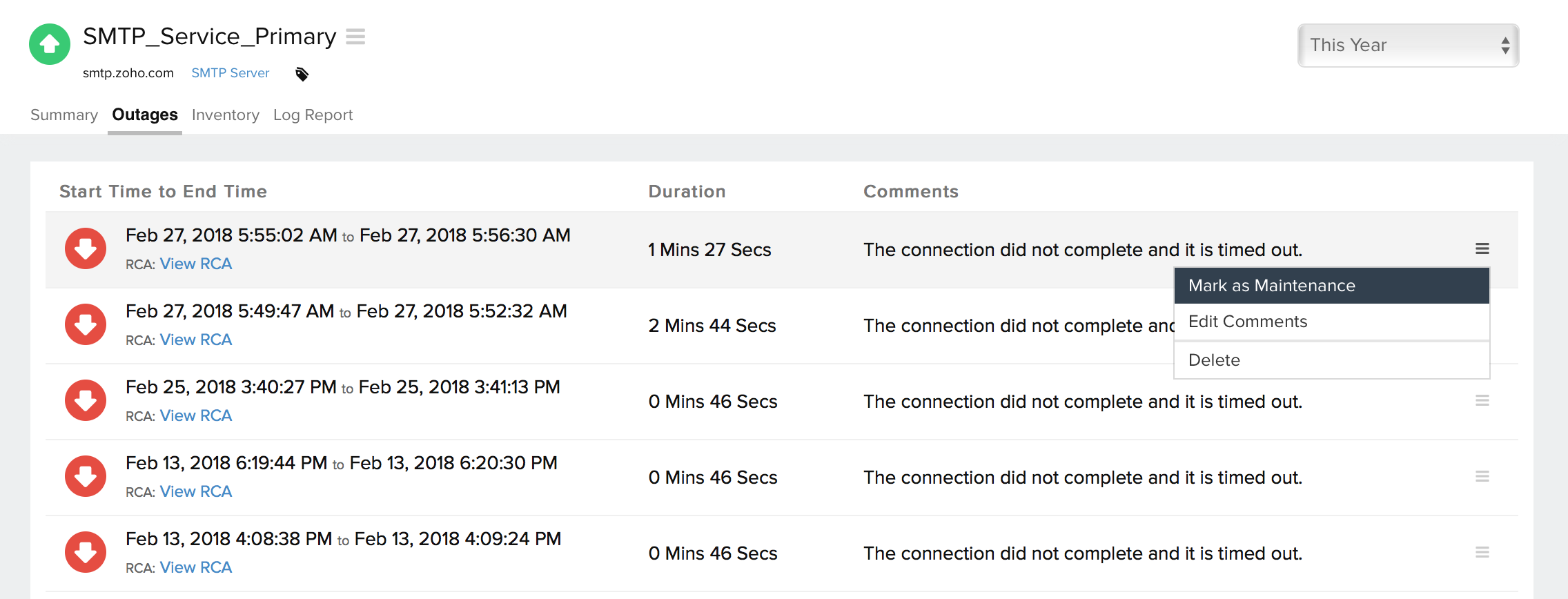Open row menu icon for Feb 13 6:19:44 PM outage
This screenshot has width=1568, height=599.
[1482, 477]
